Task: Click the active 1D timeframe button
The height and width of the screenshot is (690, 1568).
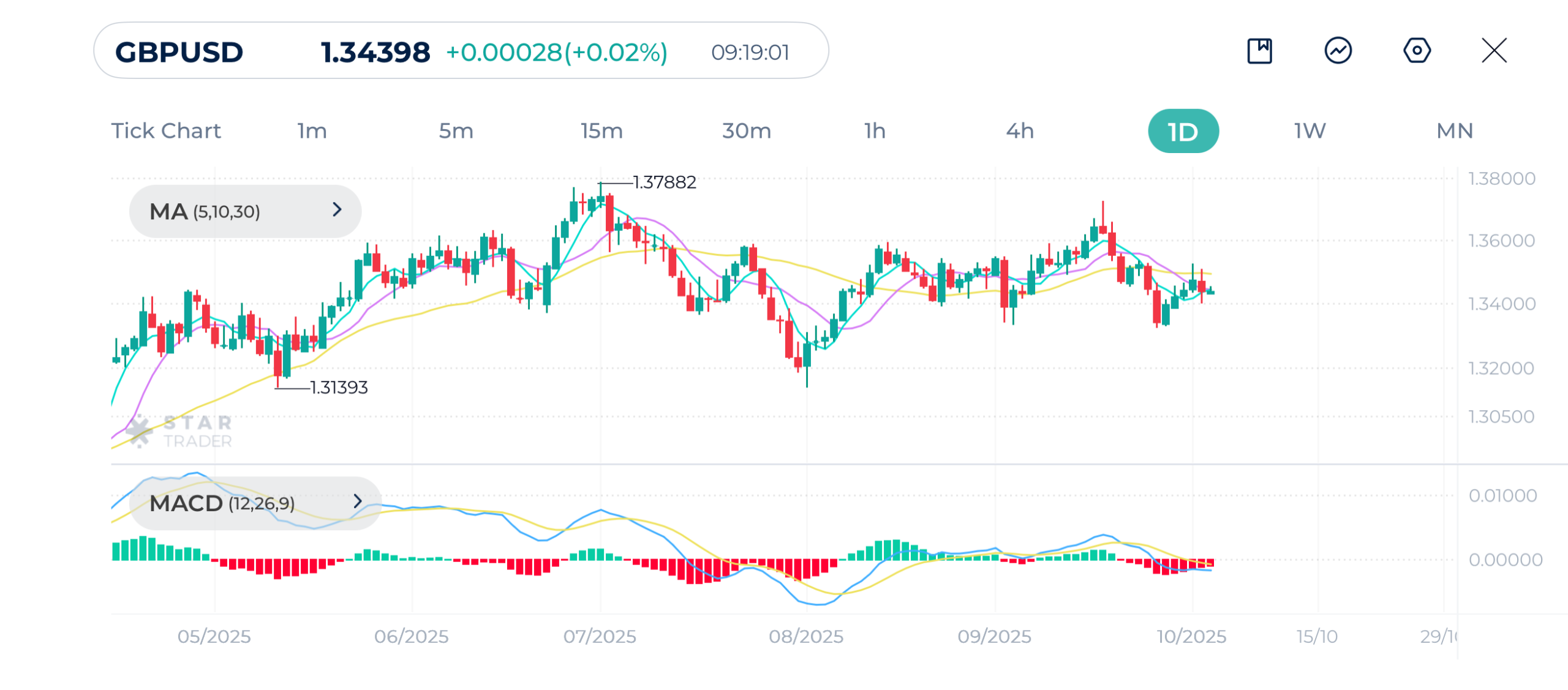Action: [x=1183, y=131]
